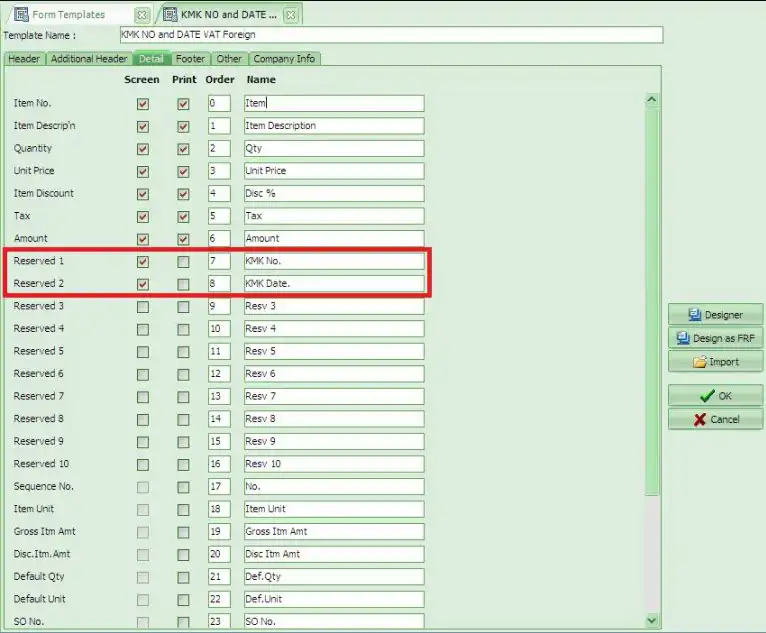Select the Footer tab

(190, 59)
